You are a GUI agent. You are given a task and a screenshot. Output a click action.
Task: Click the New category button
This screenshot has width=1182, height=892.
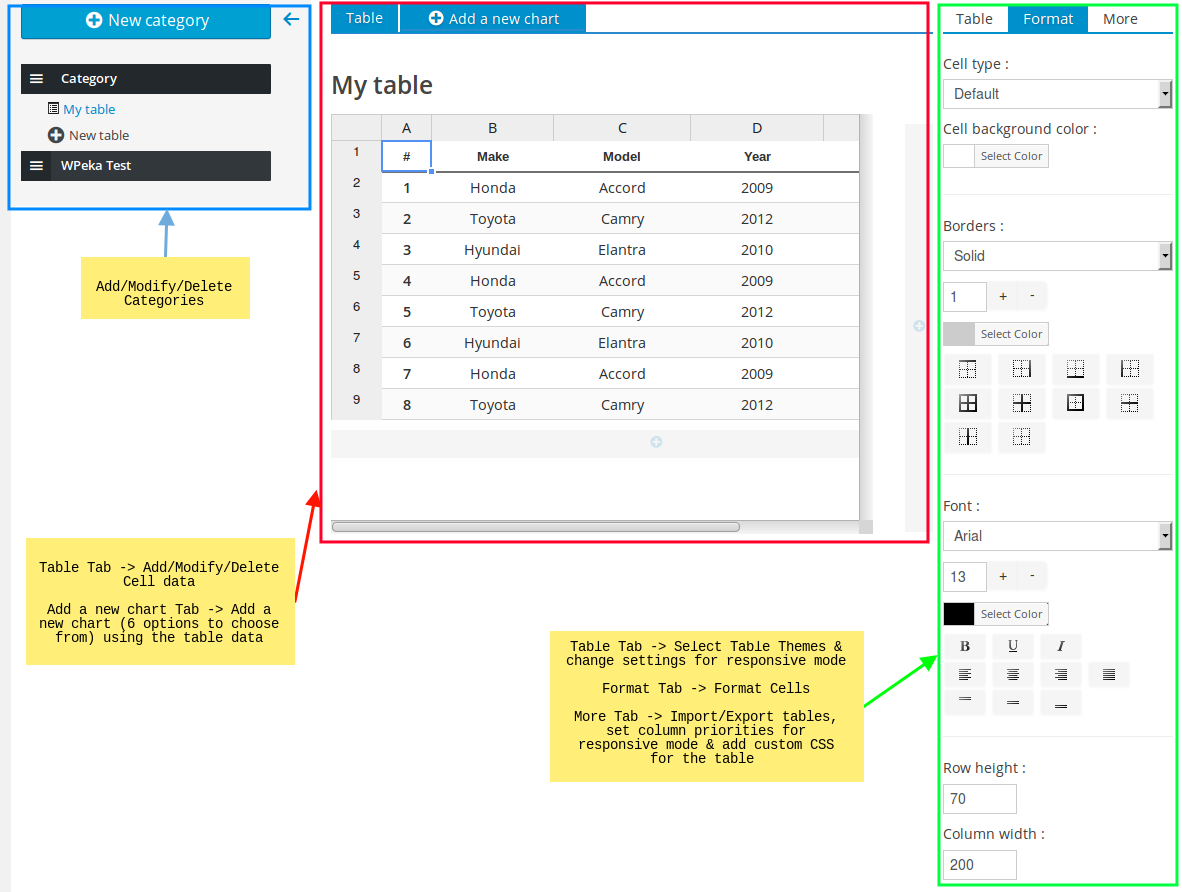[x=146, y=20]
